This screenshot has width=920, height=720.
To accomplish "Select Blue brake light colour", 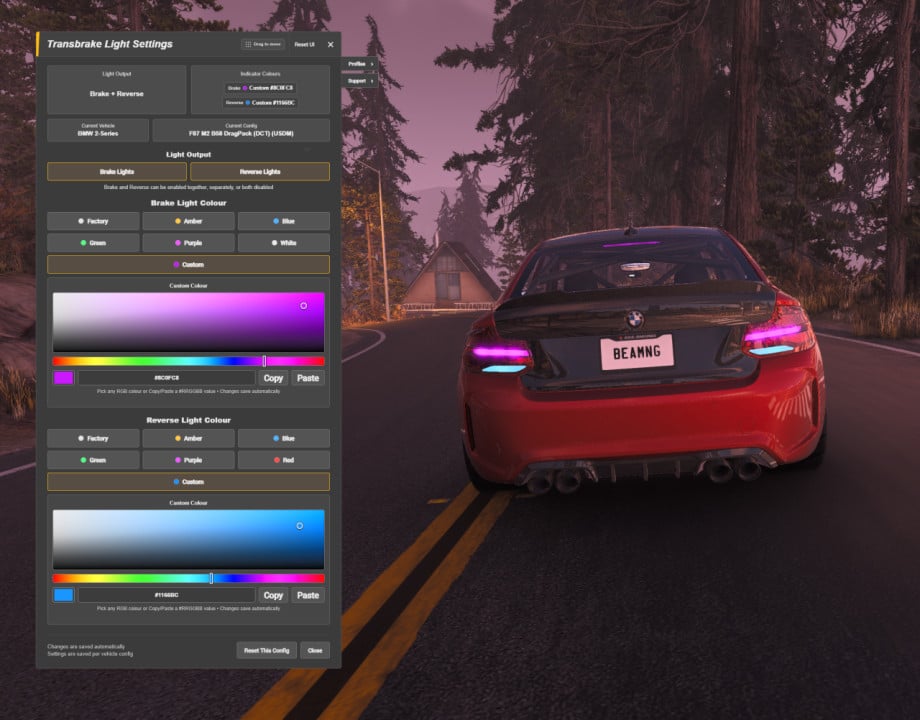I will pos(284,221).
